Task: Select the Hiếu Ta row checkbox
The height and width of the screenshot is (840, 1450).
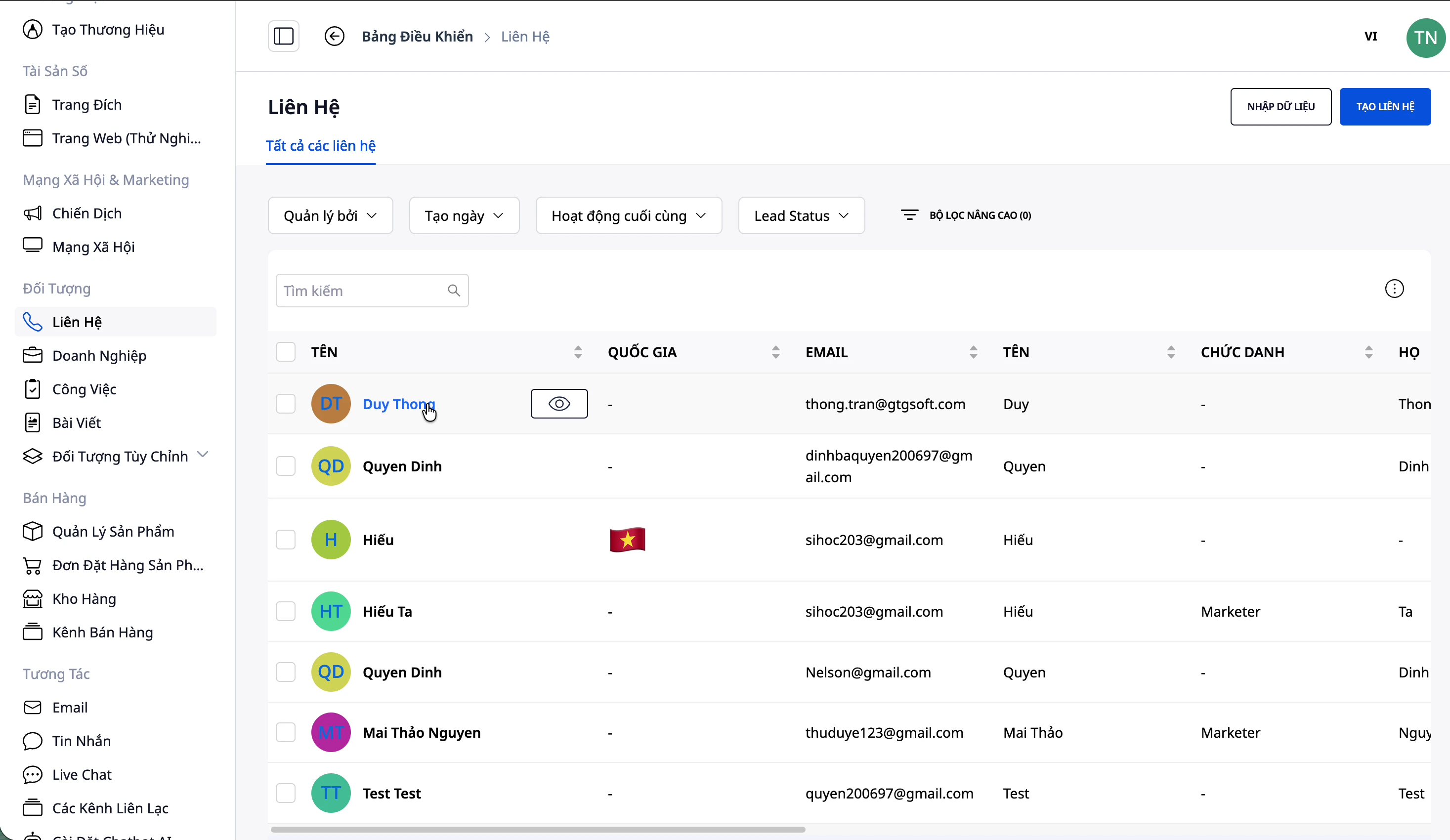Action: point(285,611)
